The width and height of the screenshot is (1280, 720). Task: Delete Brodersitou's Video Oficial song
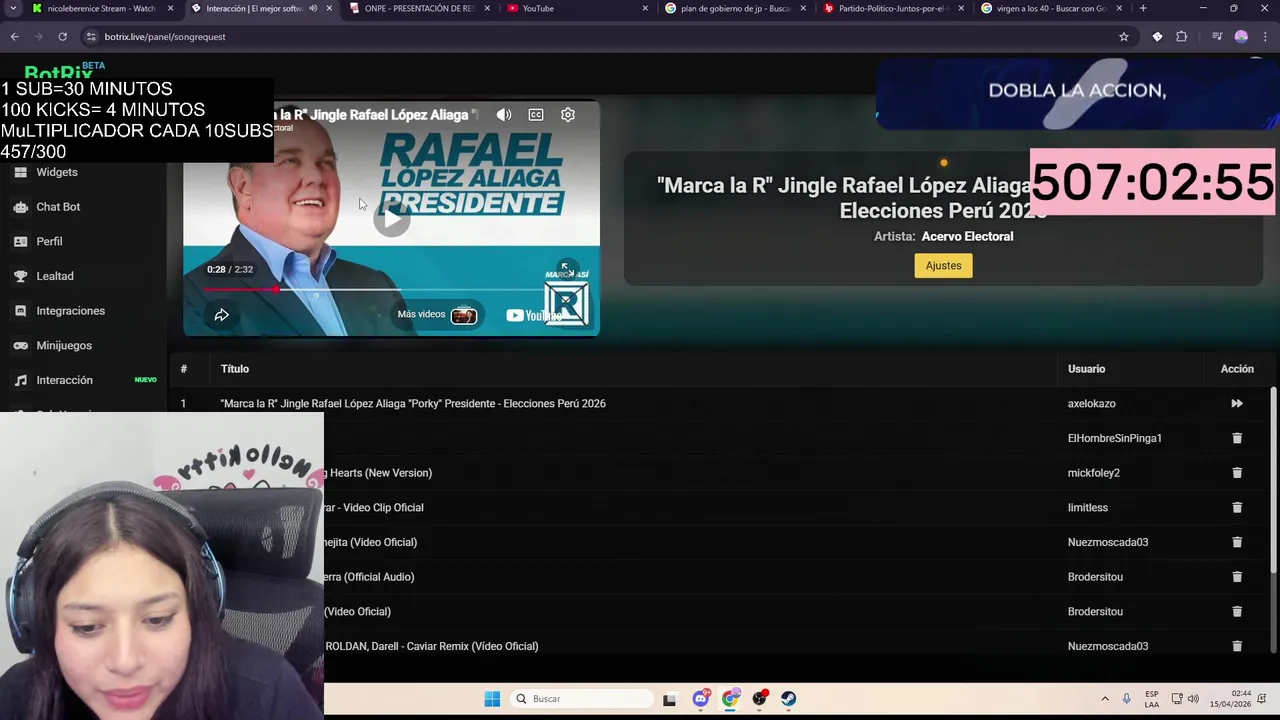[1237, 612]
